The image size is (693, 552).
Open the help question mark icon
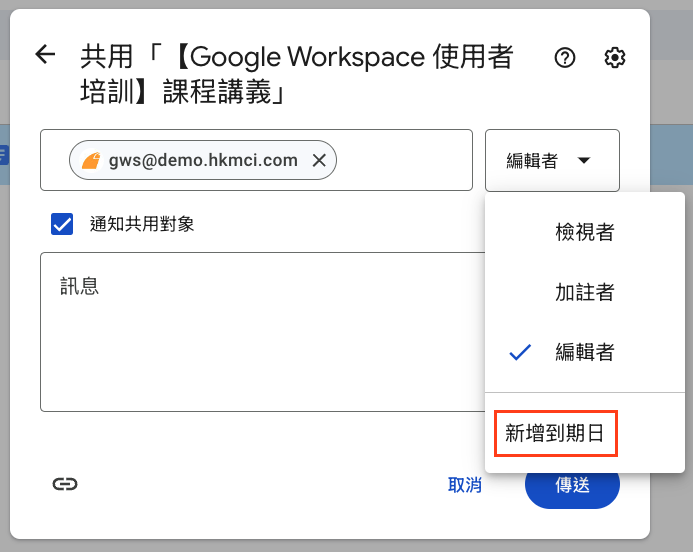(x=565, y=57)
